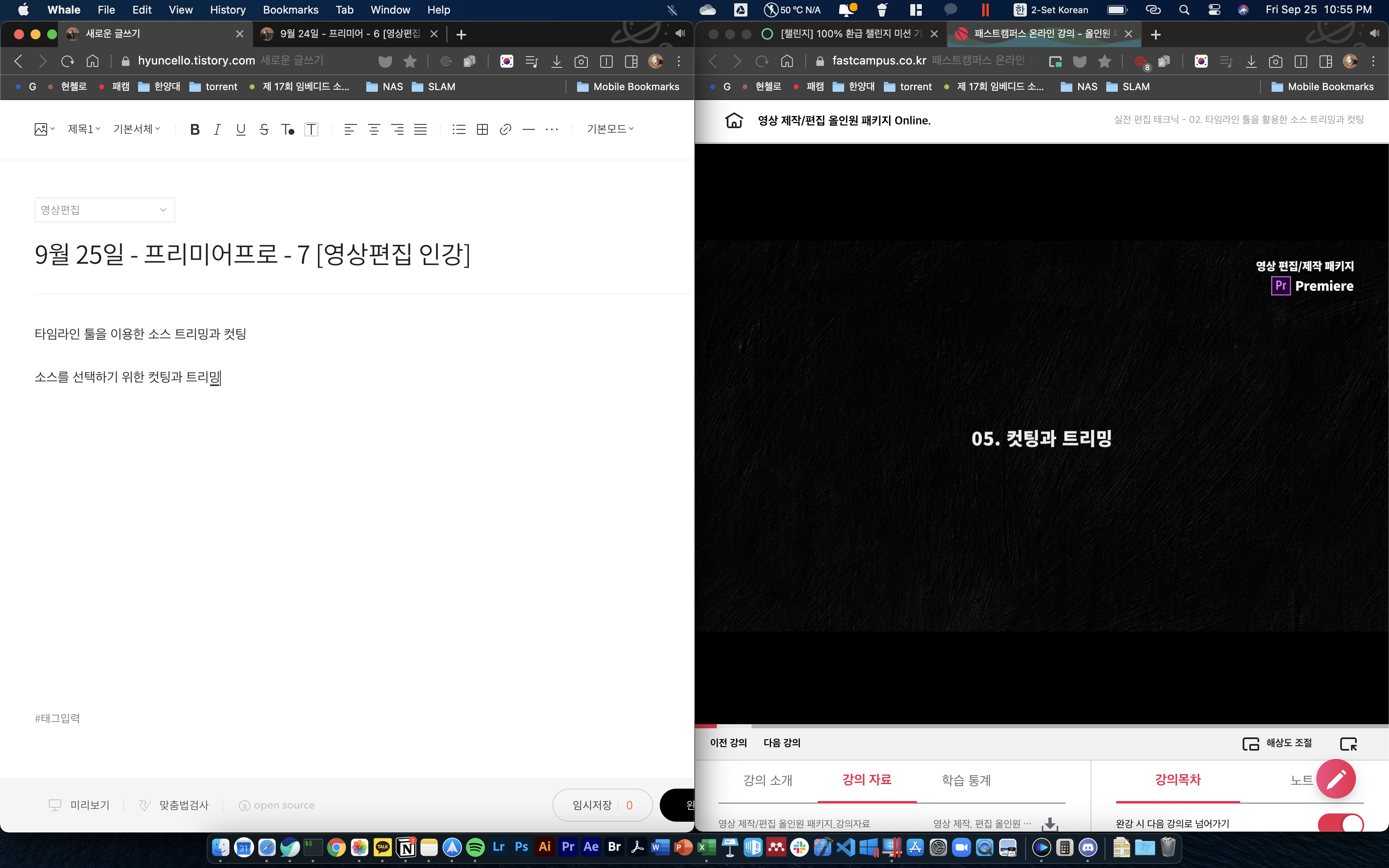Viewport: 1389px width, 868px height.
Task: Expand the 제목1 heading style dropdown
Action: click(84, 129)
